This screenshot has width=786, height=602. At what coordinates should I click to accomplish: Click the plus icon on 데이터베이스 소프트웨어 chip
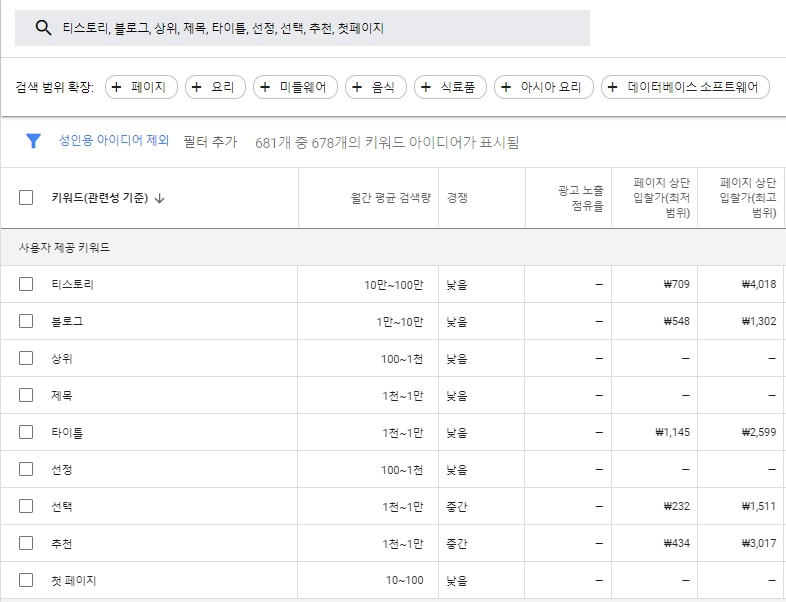[x=613, y=87]
